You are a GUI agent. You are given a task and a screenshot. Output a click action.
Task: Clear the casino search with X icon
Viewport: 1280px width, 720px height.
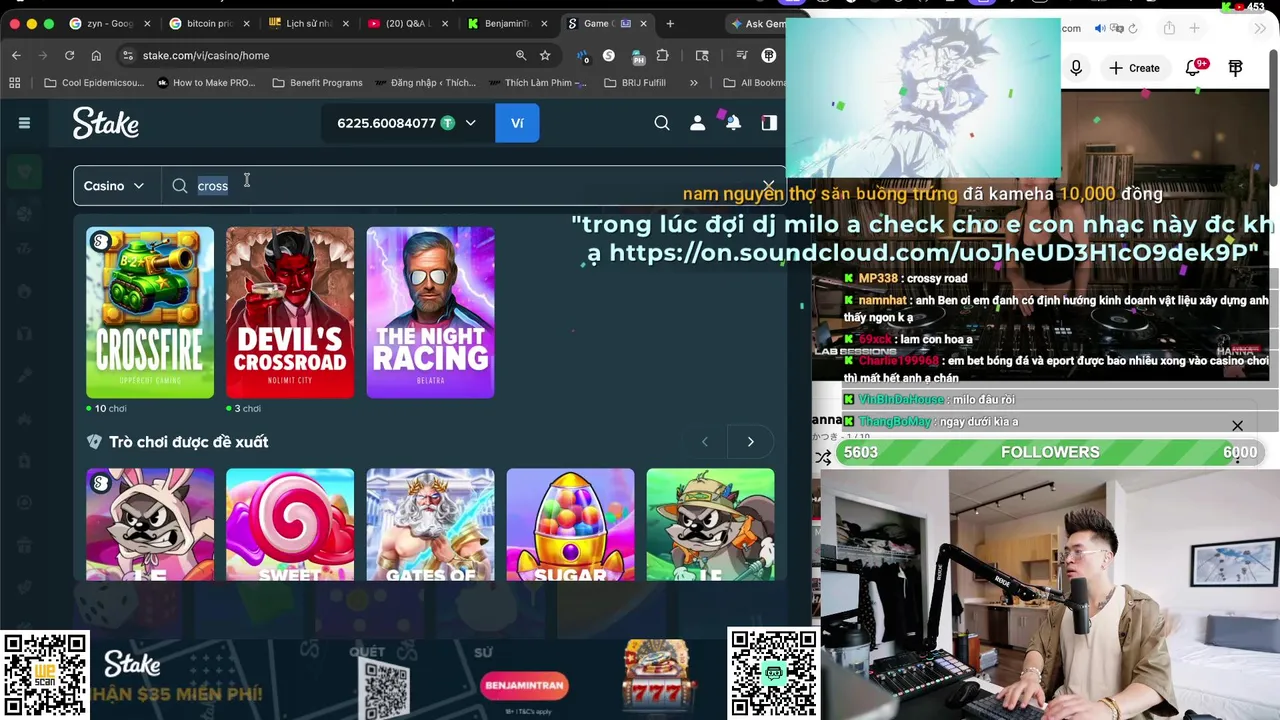point(768,186)
